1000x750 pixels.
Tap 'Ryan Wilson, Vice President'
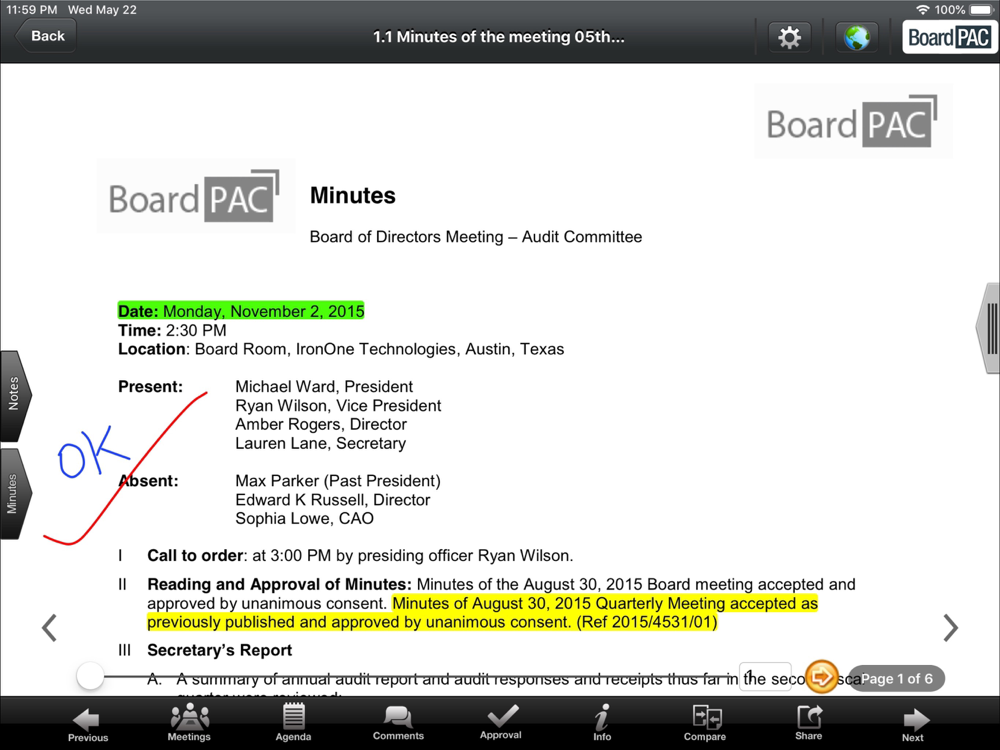(x=338, y=406)
